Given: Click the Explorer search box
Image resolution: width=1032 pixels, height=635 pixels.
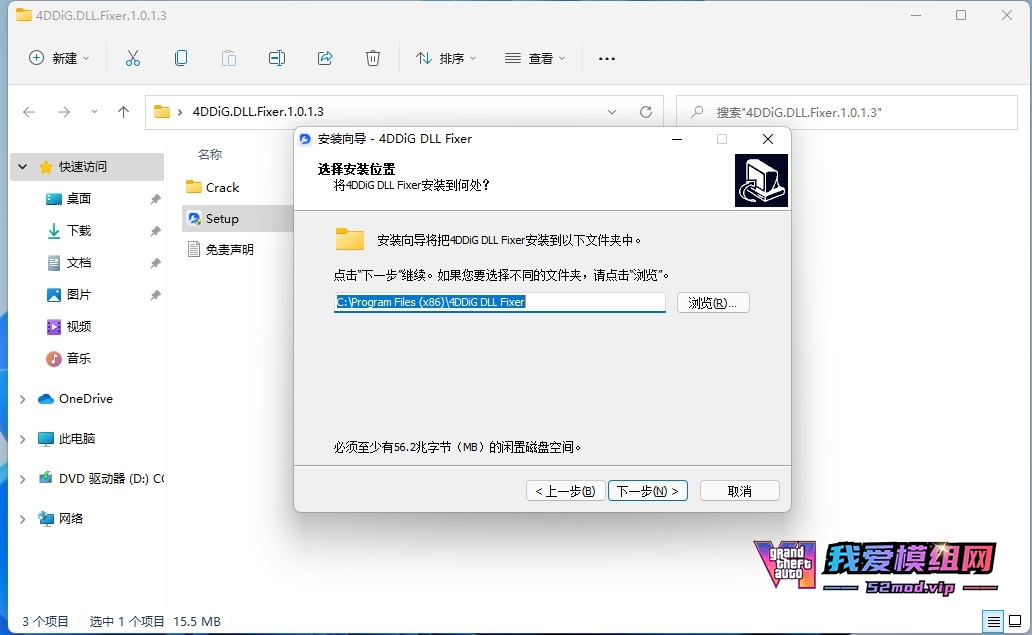Looking at the screenshot, I should tap(846, 112).
